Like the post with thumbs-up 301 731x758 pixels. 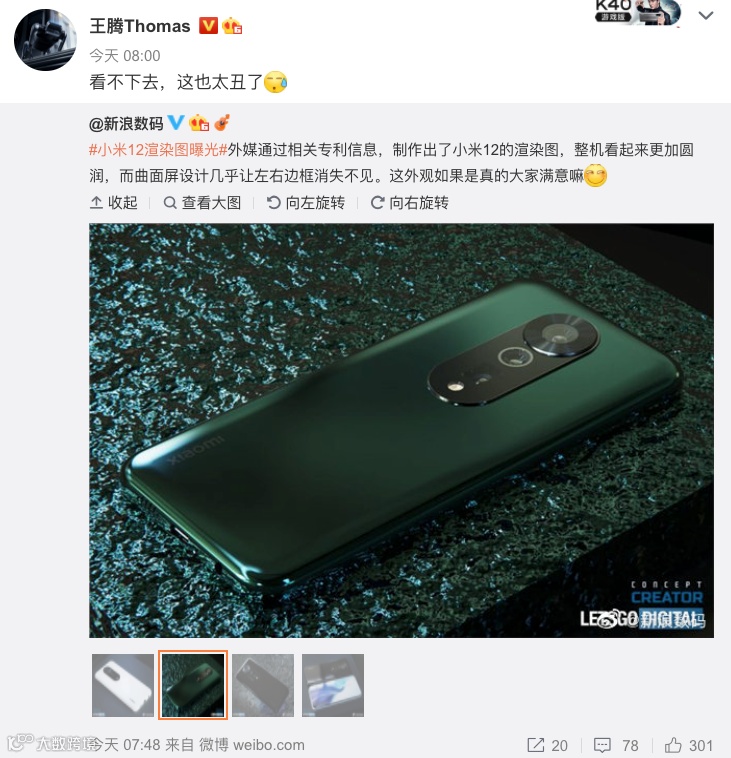point(688,745)
